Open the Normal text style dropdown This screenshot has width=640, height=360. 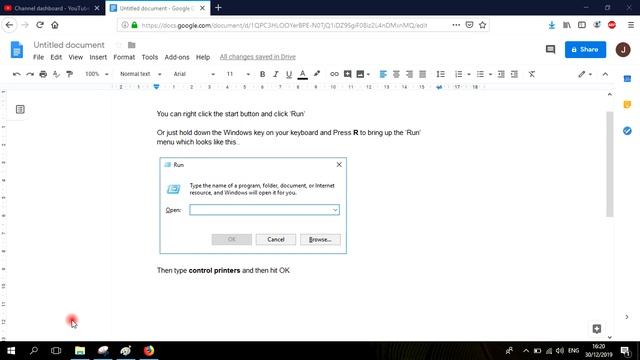coord(140,74)
